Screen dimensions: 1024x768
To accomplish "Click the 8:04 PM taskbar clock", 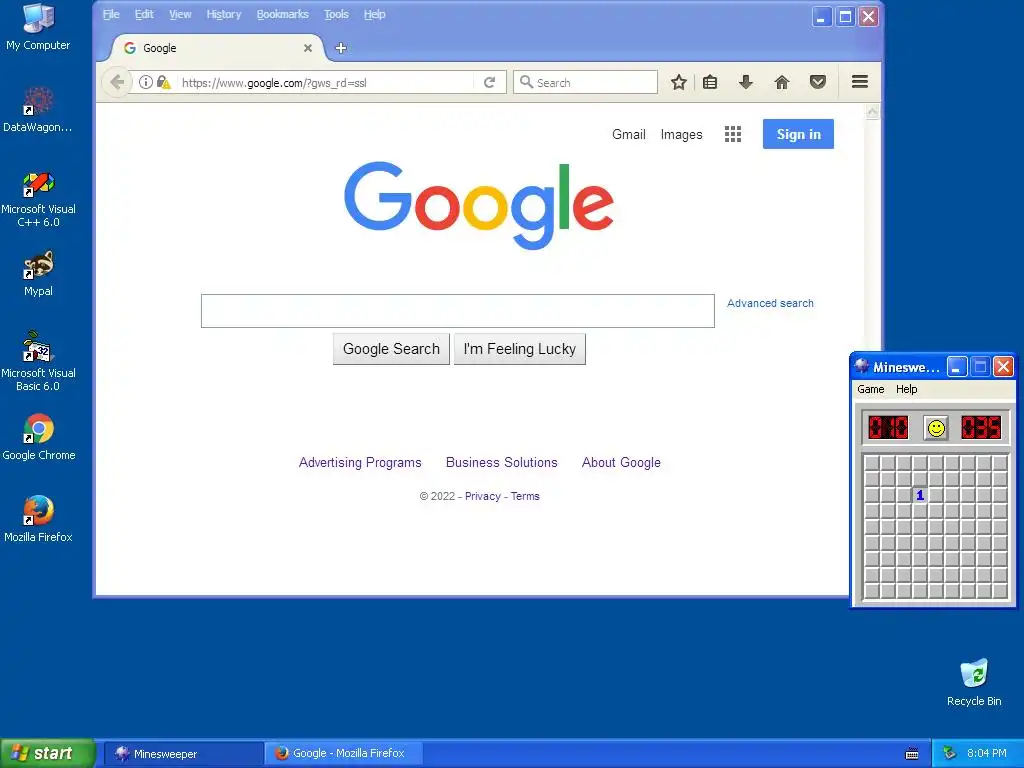I will [986, 754].
